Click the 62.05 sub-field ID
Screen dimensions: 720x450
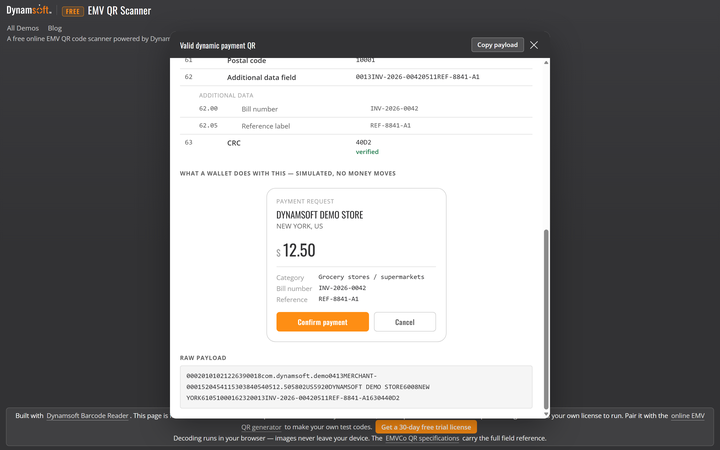(x=208, y=125)
